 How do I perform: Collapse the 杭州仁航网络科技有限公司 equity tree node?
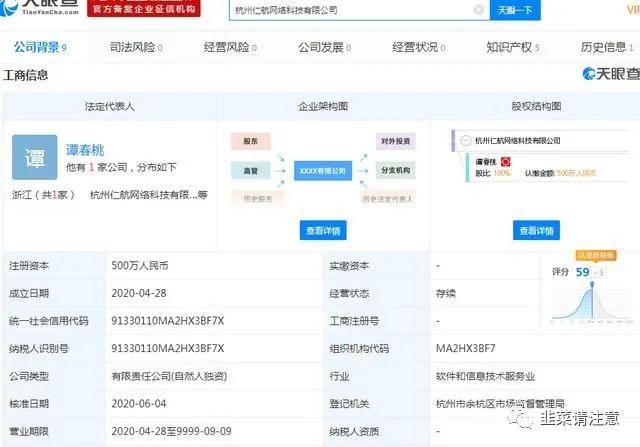[464, 141]
